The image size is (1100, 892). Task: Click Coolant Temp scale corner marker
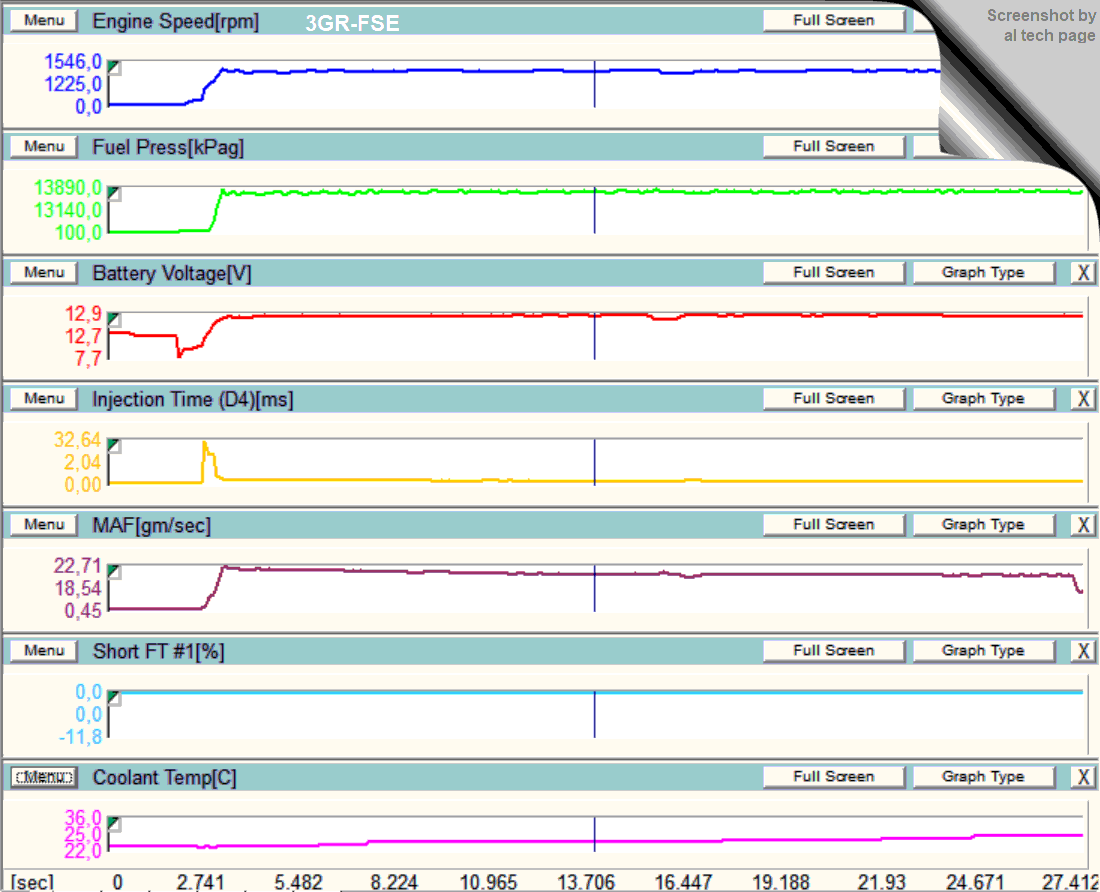click(114, 823)
